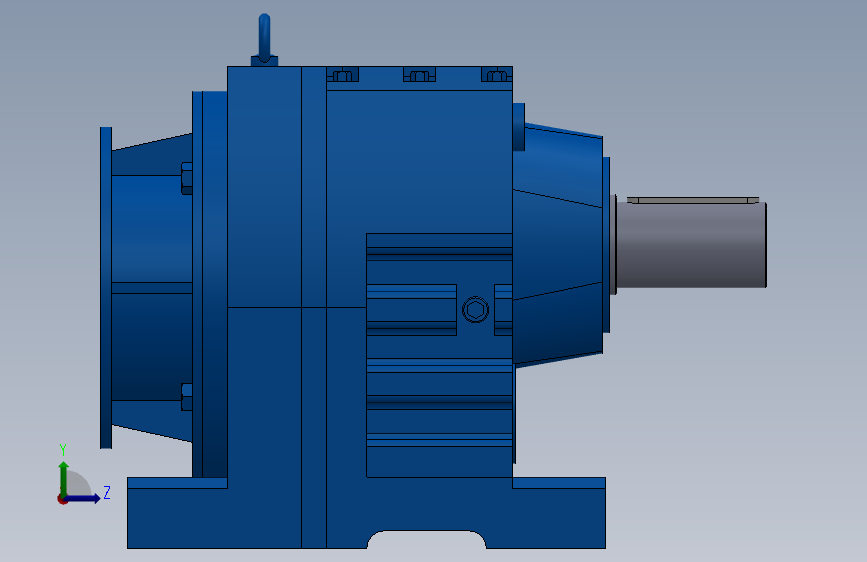
Task: Click the Z label of the coordinate triad
Action: [x=107, y=492]
